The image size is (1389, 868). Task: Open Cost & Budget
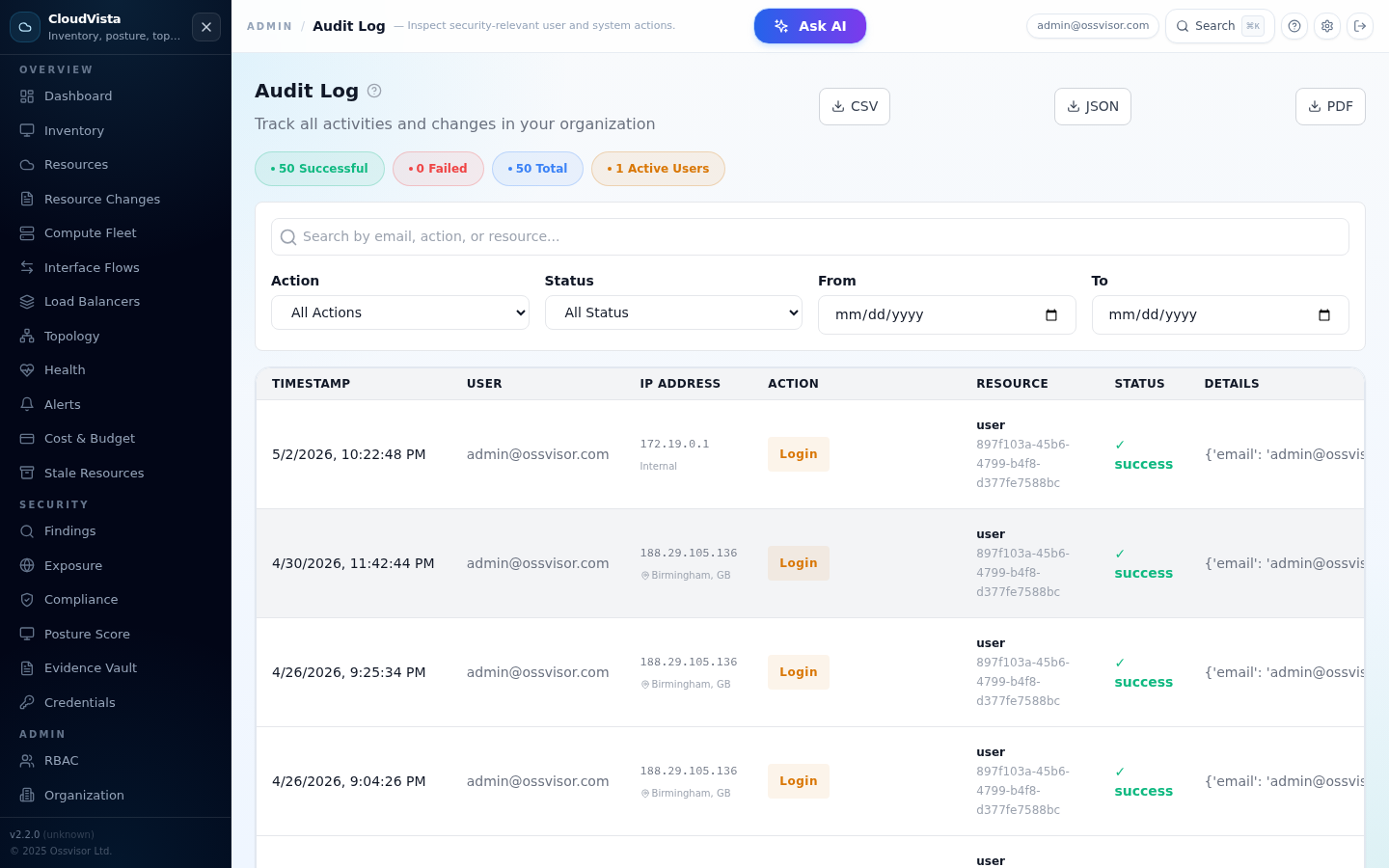(116, 439)
